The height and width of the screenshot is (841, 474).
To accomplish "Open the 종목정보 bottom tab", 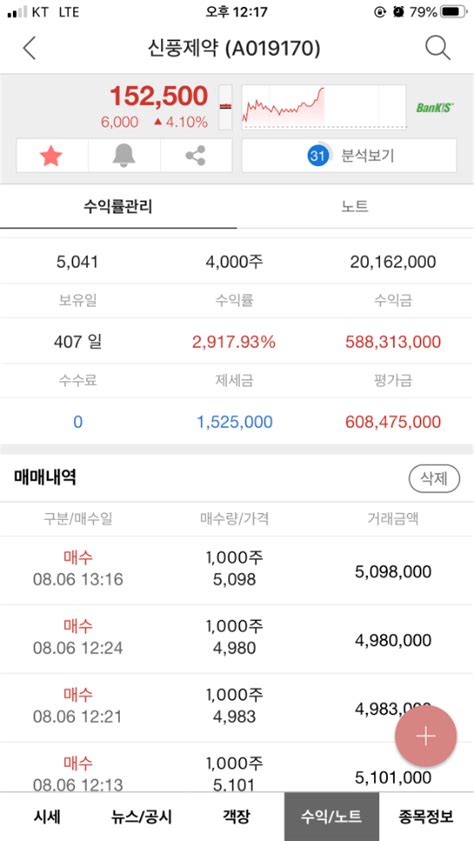I will point(426,816).
